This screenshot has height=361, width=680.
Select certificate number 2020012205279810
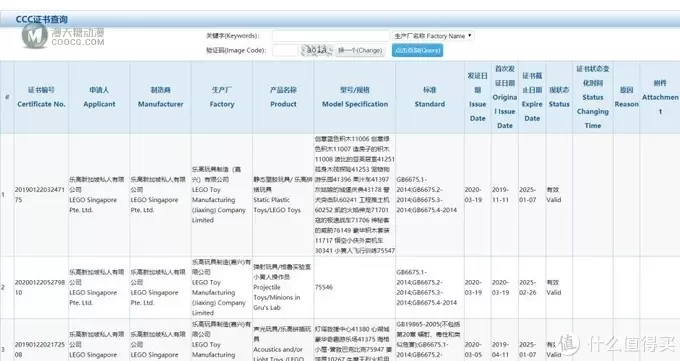click(x=40, y=287)
